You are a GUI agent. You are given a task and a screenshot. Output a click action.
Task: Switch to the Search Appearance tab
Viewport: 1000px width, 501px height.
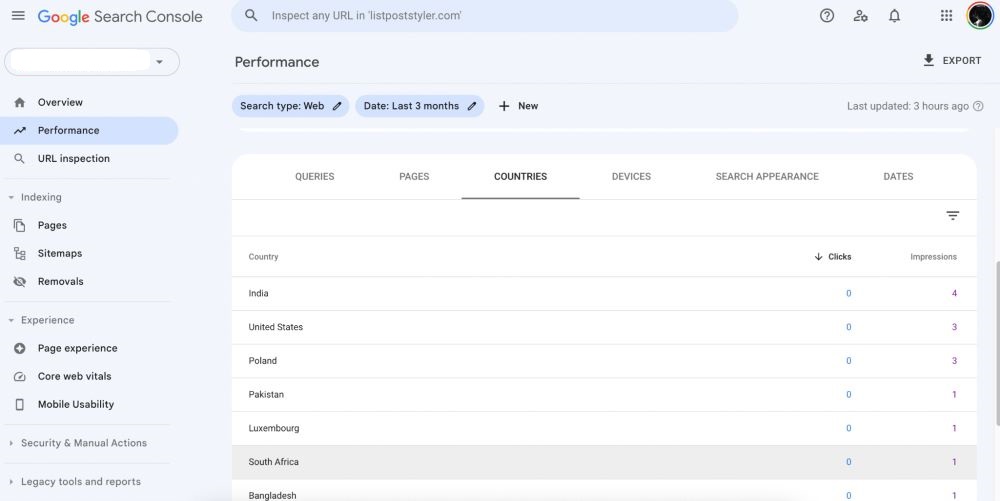point(767,177)
